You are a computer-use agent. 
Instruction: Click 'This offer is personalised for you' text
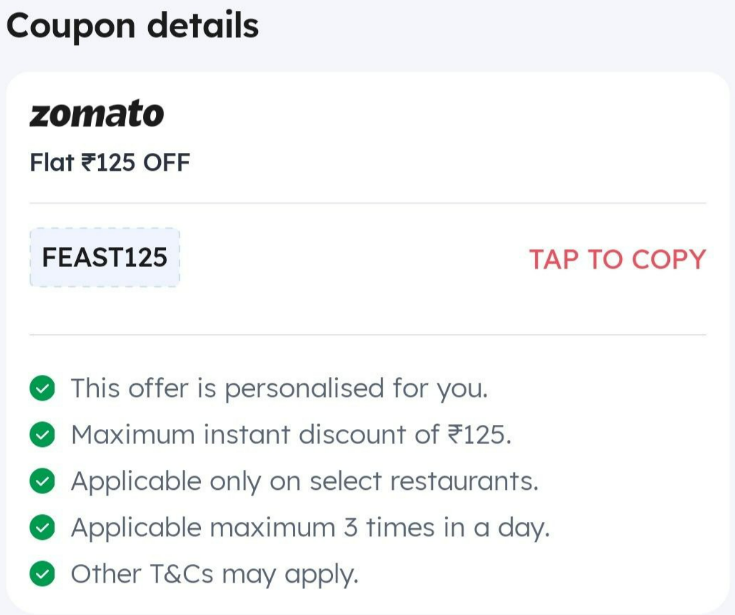point(279,389)
